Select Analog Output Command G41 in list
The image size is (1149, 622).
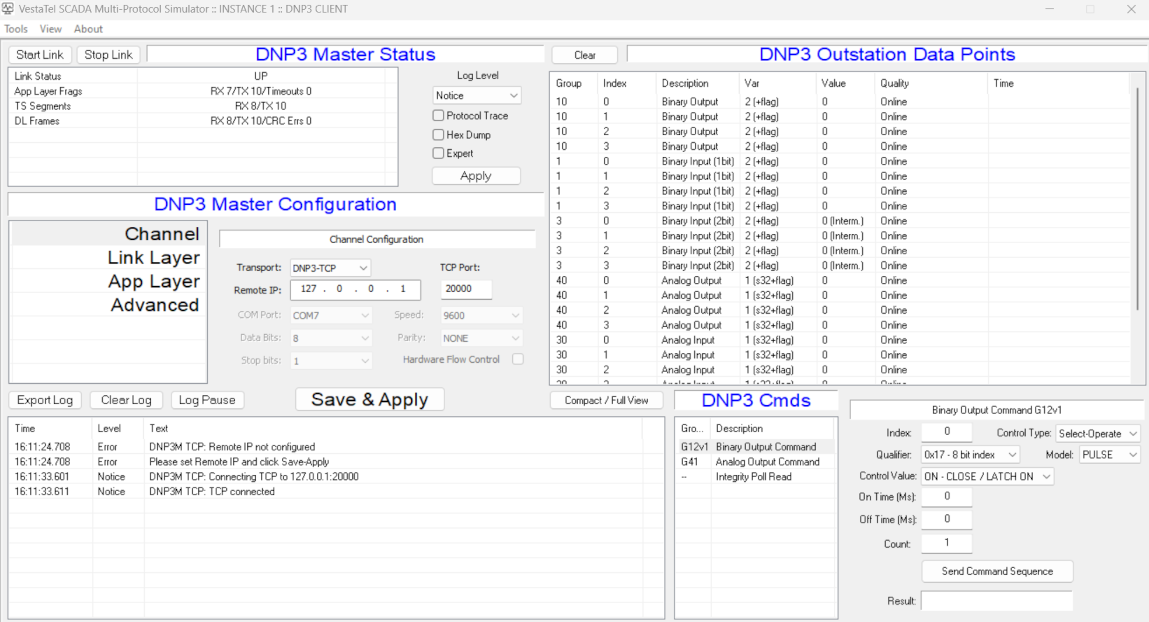tap(766, 462)
